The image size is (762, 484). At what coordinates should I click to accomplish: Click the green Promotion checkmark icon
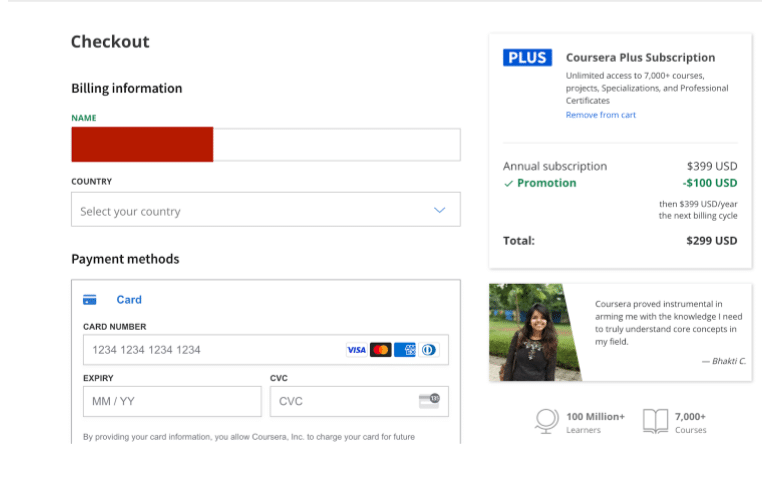[508, 184]
